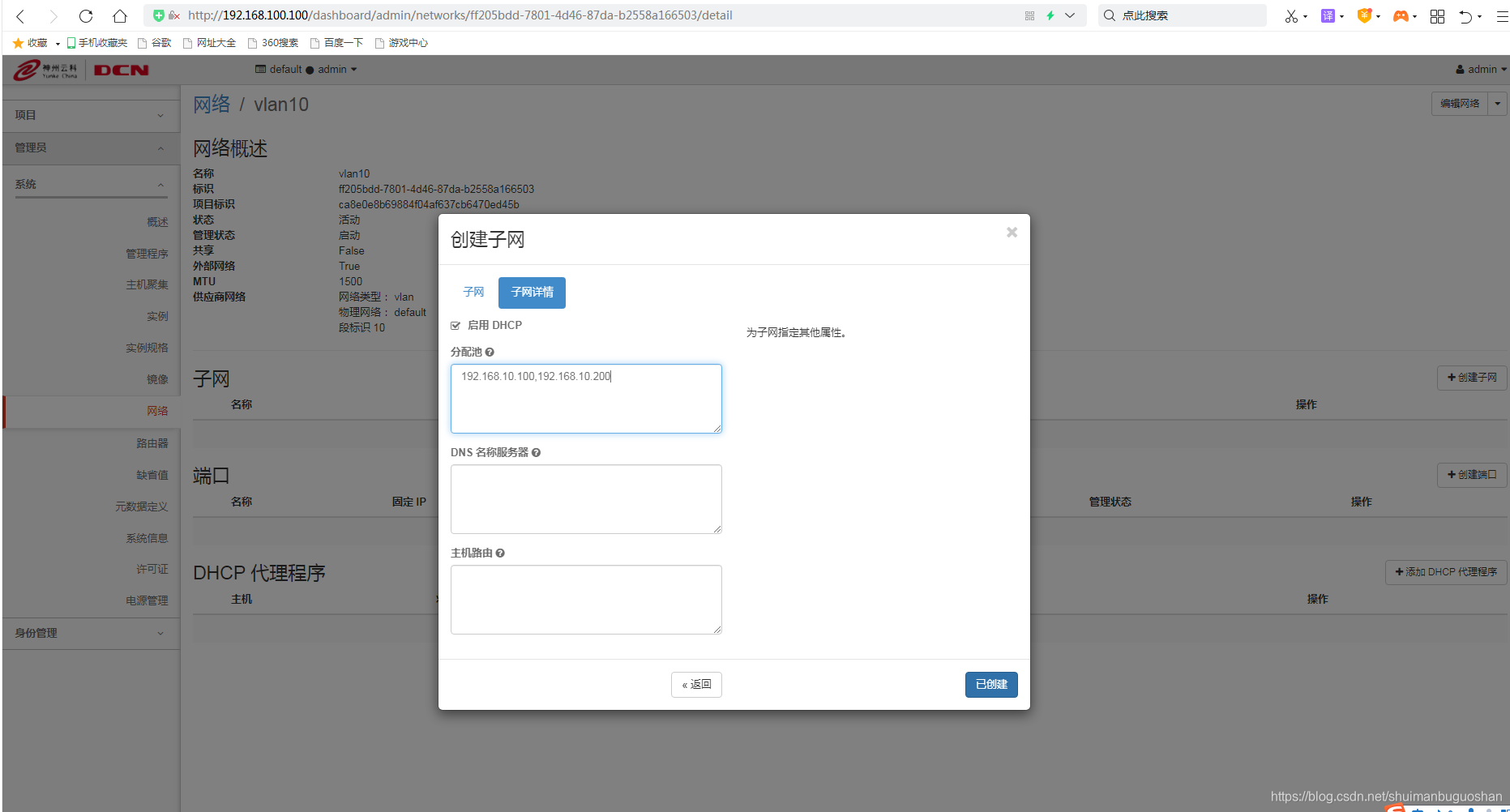The width and height of the screenshot is (1510, 812).
Task: Open the 360搜索 bookmark
Action: tap(273, 43)
